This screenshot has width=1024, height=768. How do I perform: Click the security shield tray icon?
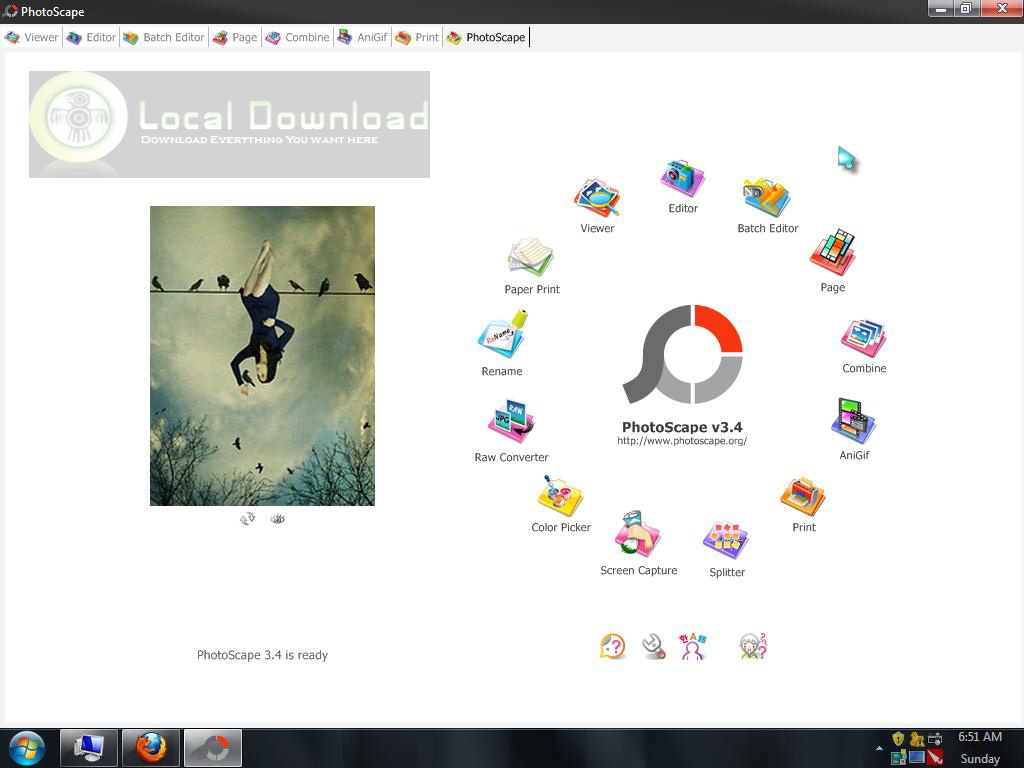pyautogui.click(x=898, y=739)
